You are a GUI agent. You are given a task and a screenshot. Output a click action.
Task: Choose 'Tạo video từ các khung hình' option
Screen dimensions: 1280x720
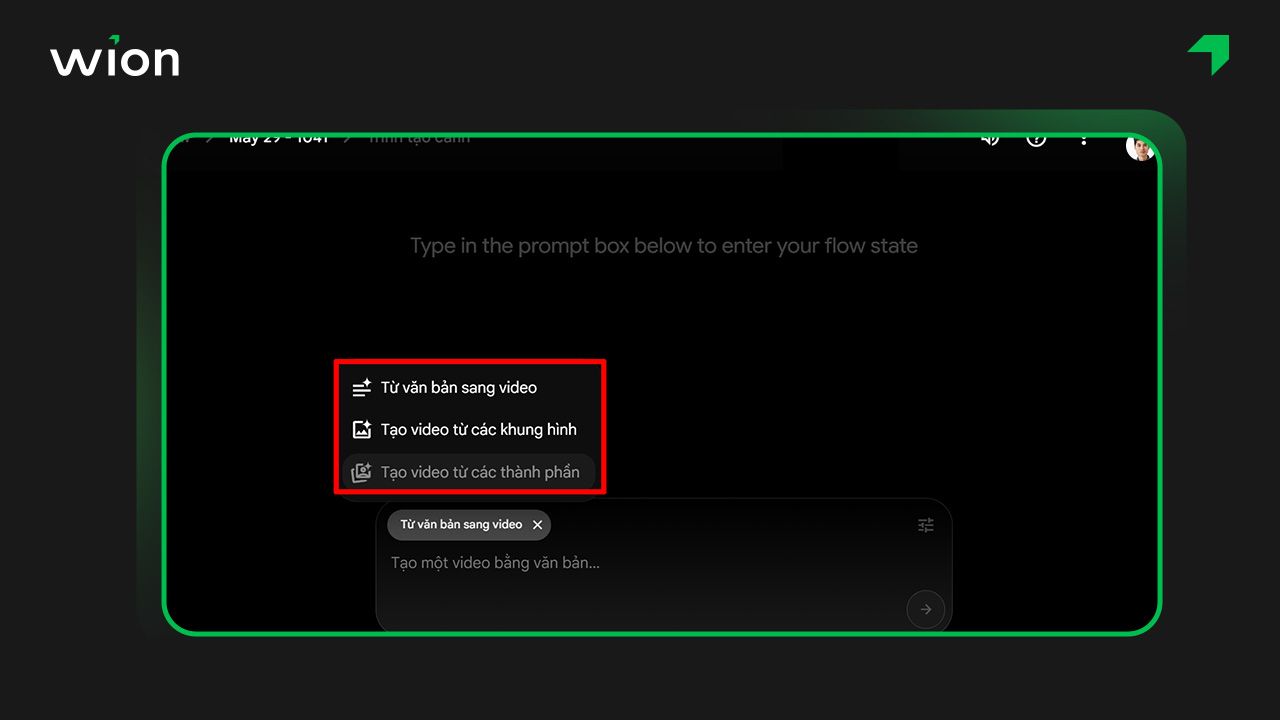coord(477,429)
